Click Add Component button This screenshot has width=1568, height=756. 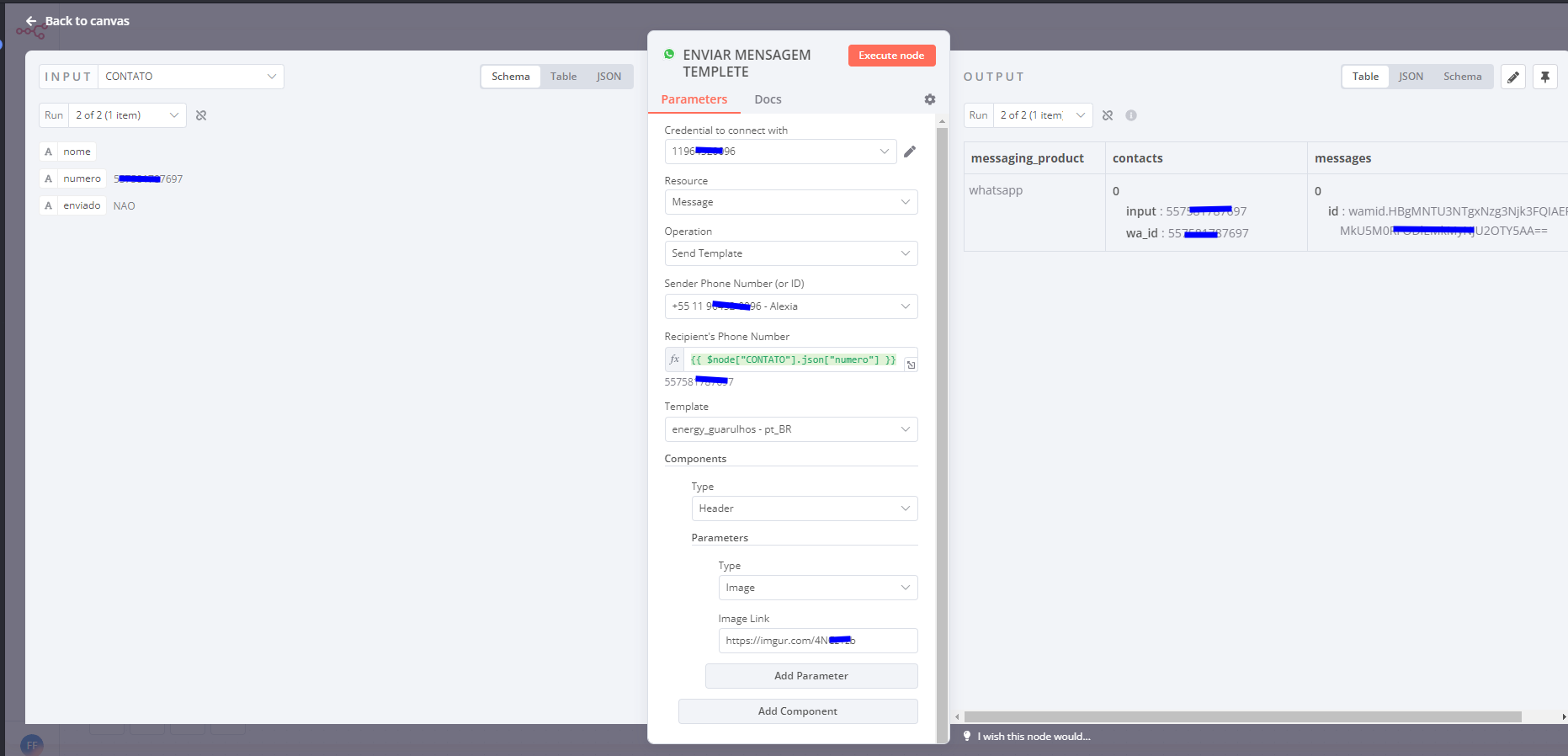click(798, 711)
